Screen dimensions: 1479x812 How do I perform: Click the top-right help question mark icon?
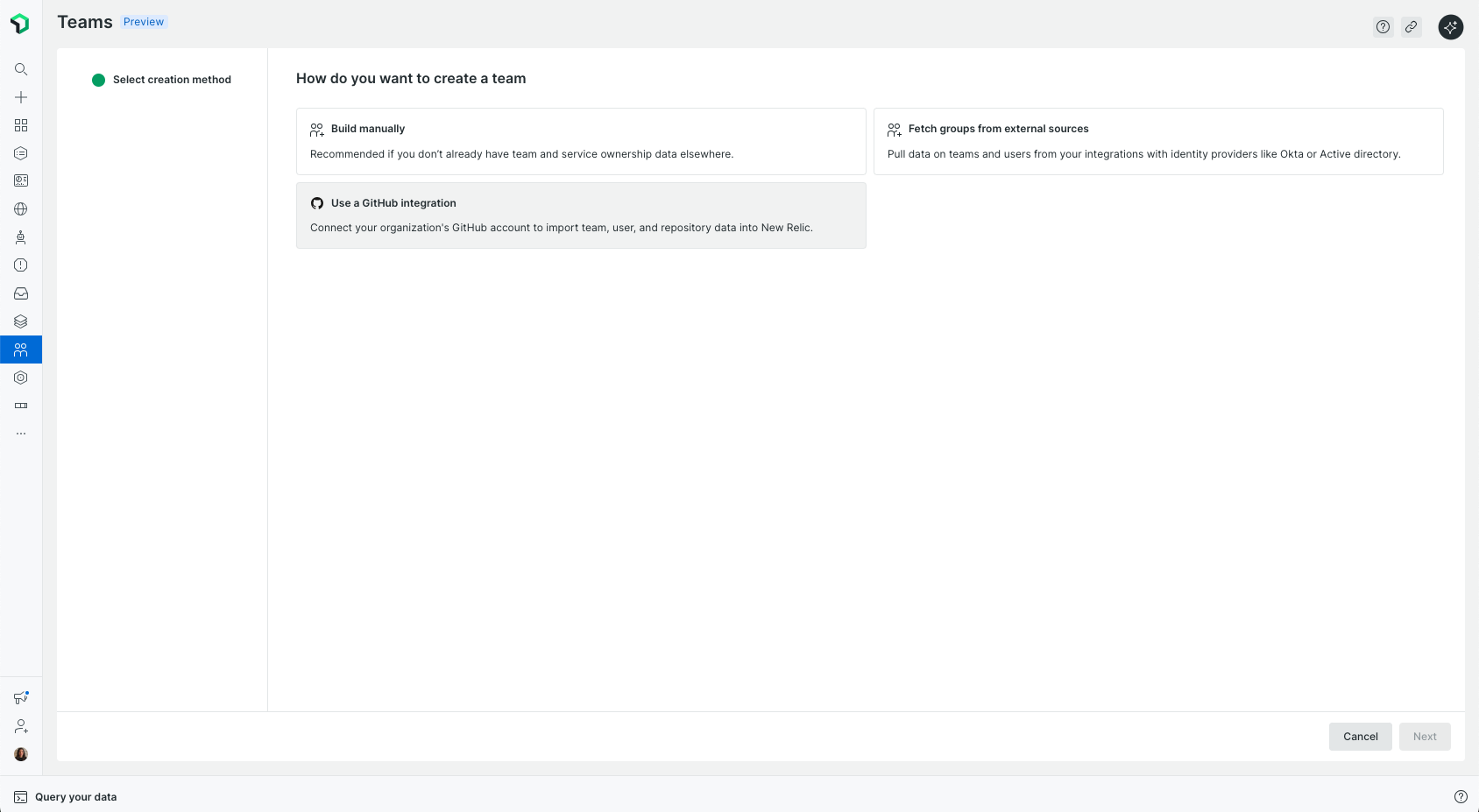(1383, 27)
